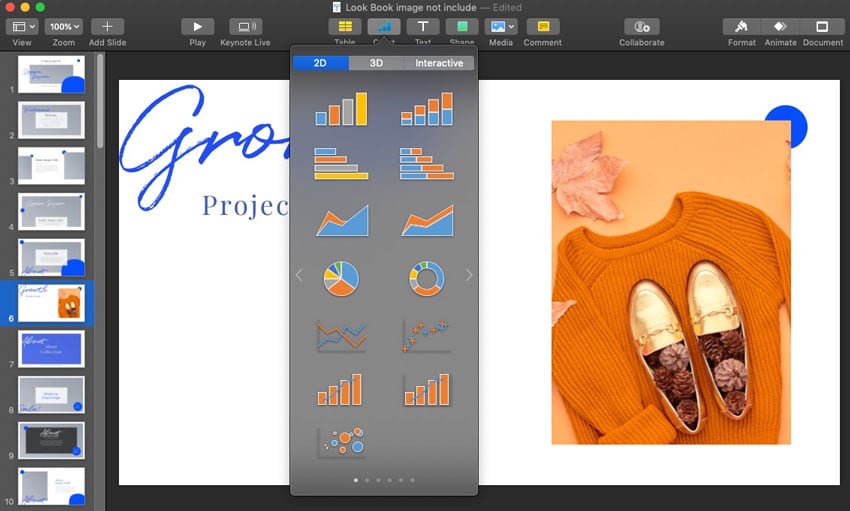Insert an area chart
This screenshot has height=511, width=850.
pos(342,220)
